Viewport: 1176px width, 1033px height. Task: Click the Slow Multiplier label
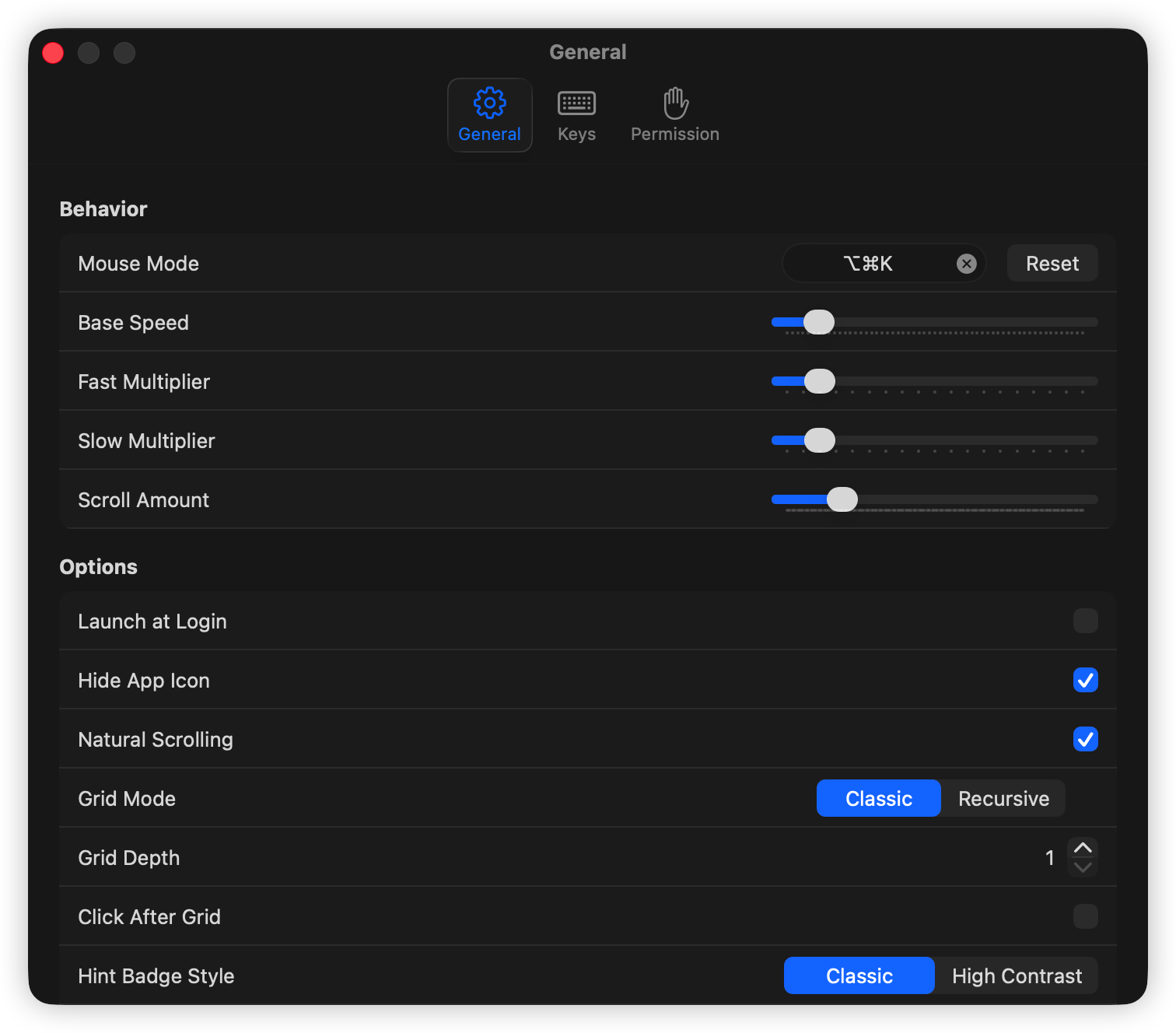(x=146, y=441)
